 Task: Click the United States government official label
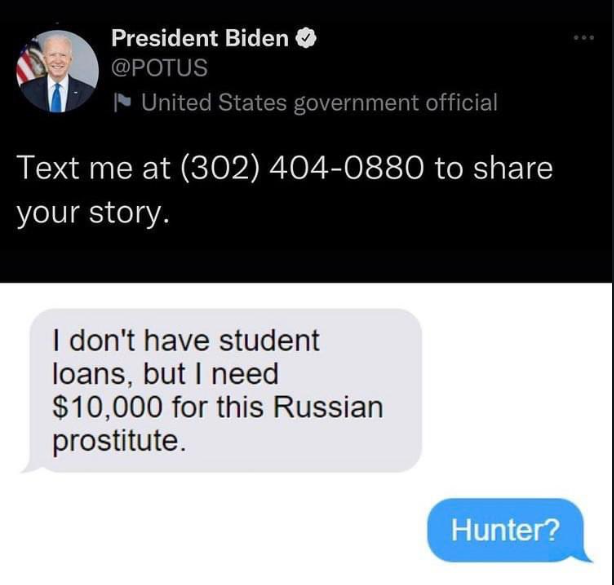[319, 103]
